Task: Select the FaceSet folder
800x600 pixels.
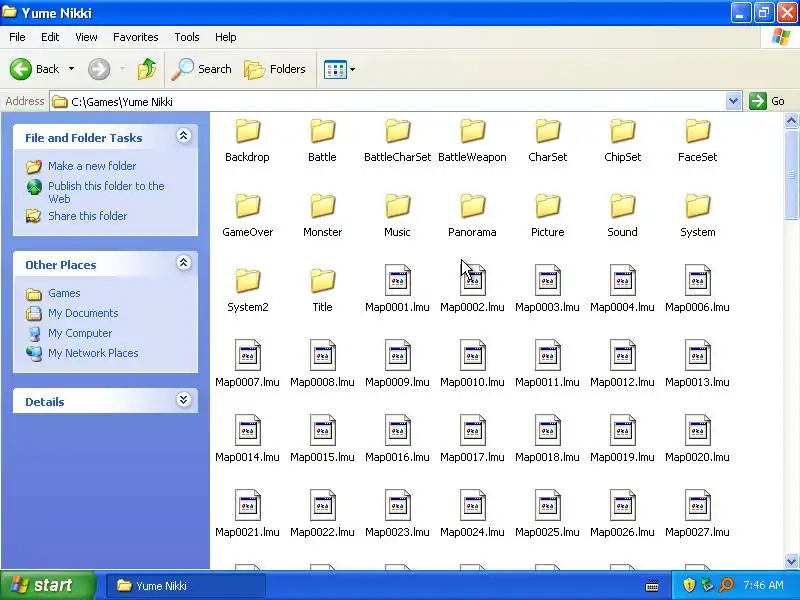Action: pyautogui.click(x=697, y=140)
